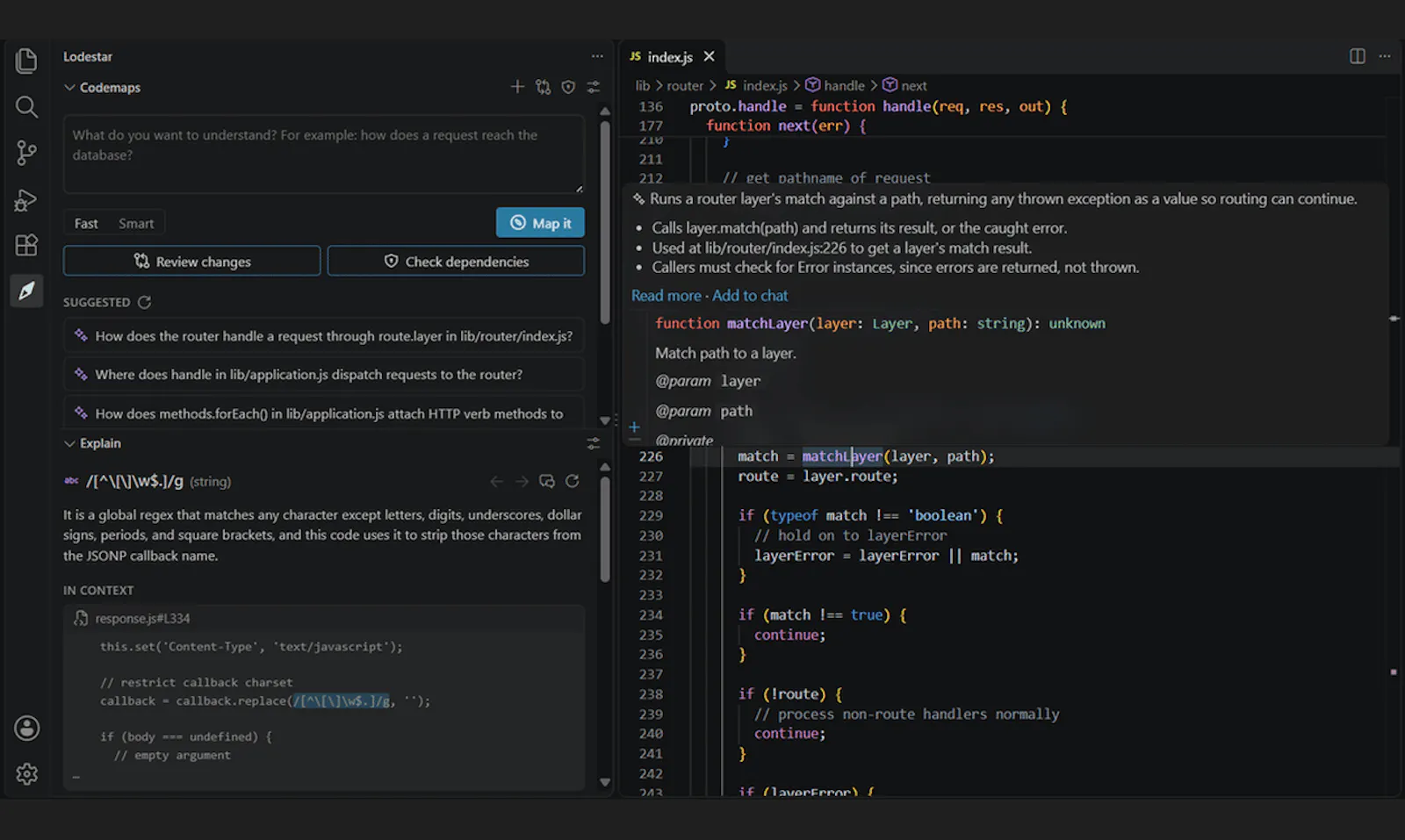Collapse the Explain section

pos(69,443)
